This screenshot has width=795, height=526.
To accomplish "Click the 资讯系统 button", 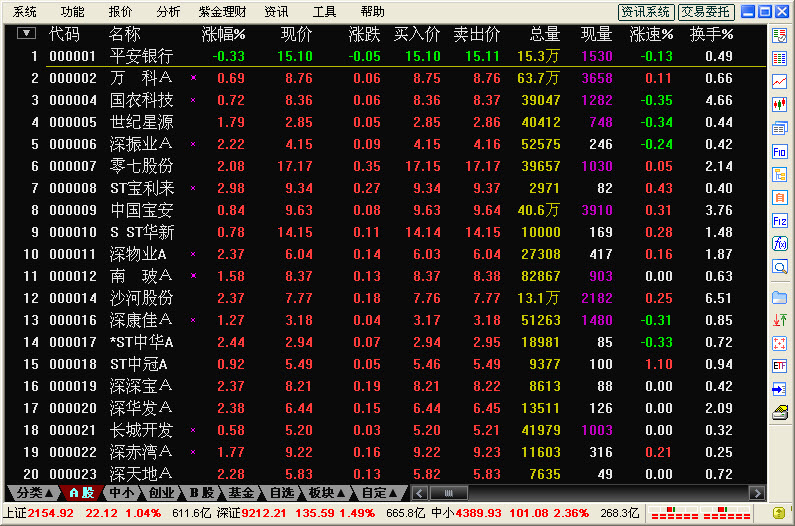I will pyautogui.click(x=646, y=12).
